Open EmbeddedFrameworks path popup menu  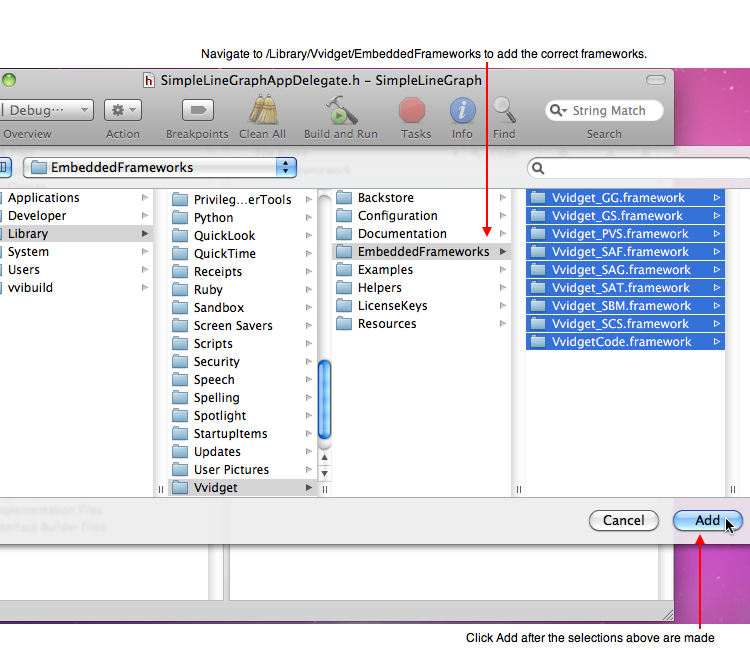pyautogui.click(x=160, y=167)
